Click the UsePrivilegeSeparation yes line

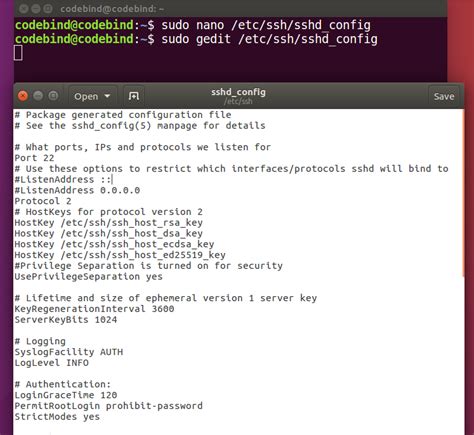click(x=88, y=277)
